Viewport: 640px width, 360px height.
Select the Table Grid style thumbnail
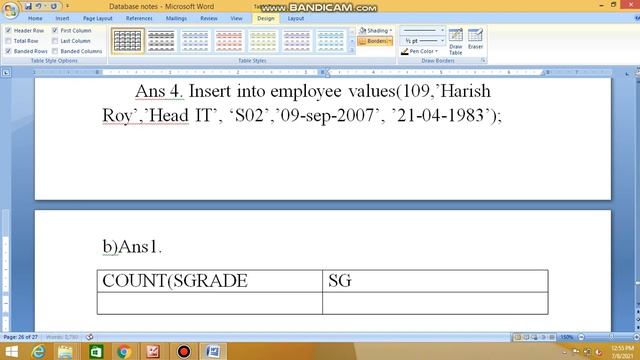point(128,41)
